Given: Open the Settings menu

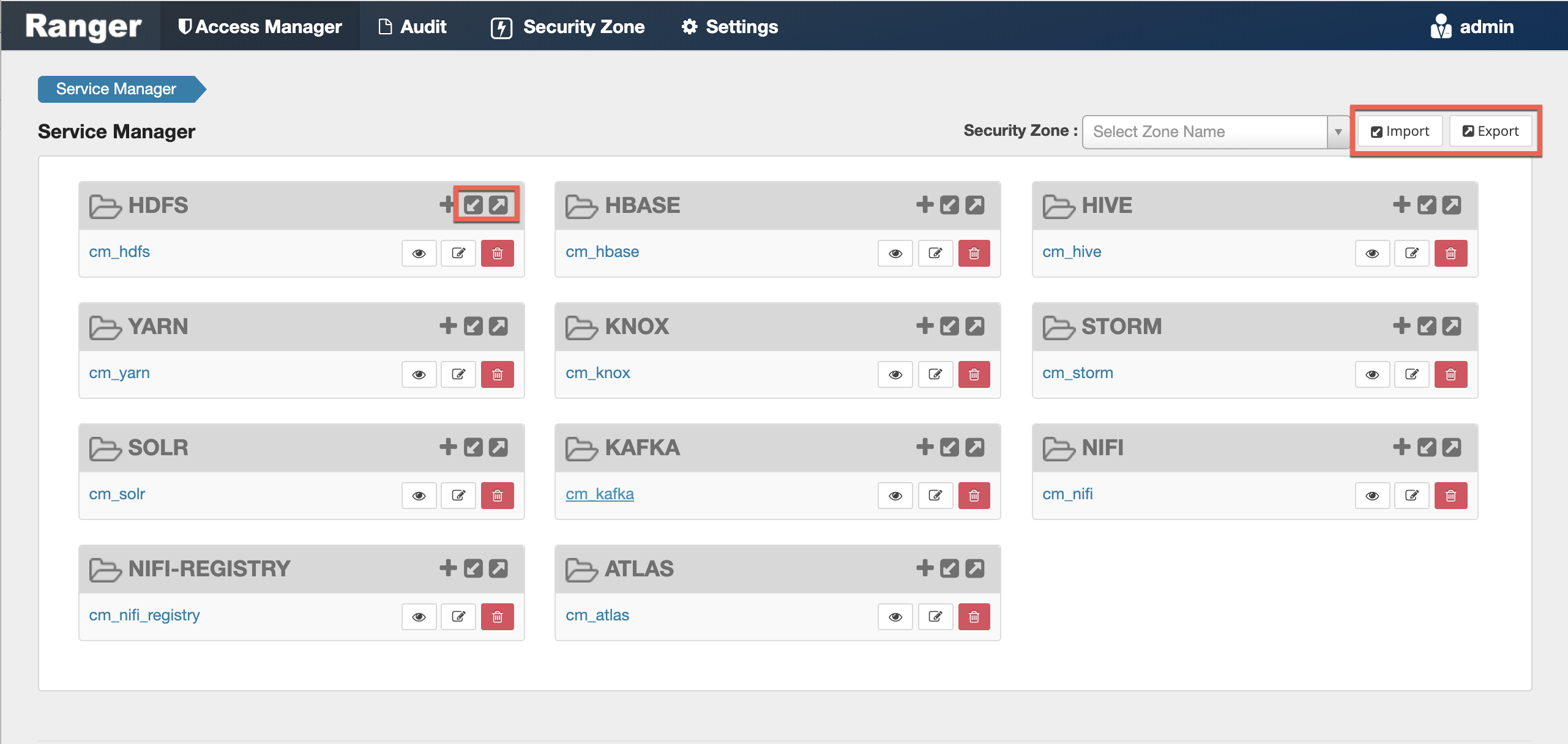Looking at the screenshot, I should click(730, 26).
